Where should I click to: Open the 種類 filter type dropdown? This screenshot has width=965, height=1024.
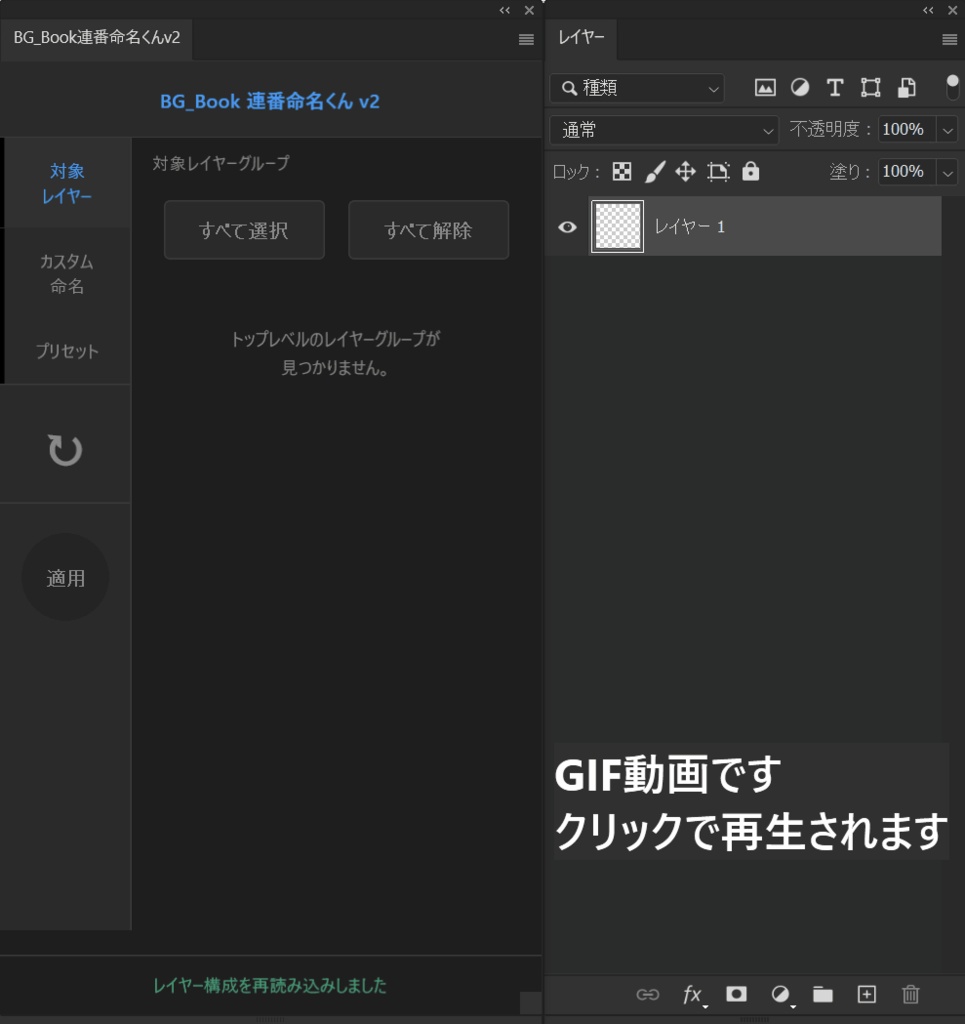click(637, 88)
